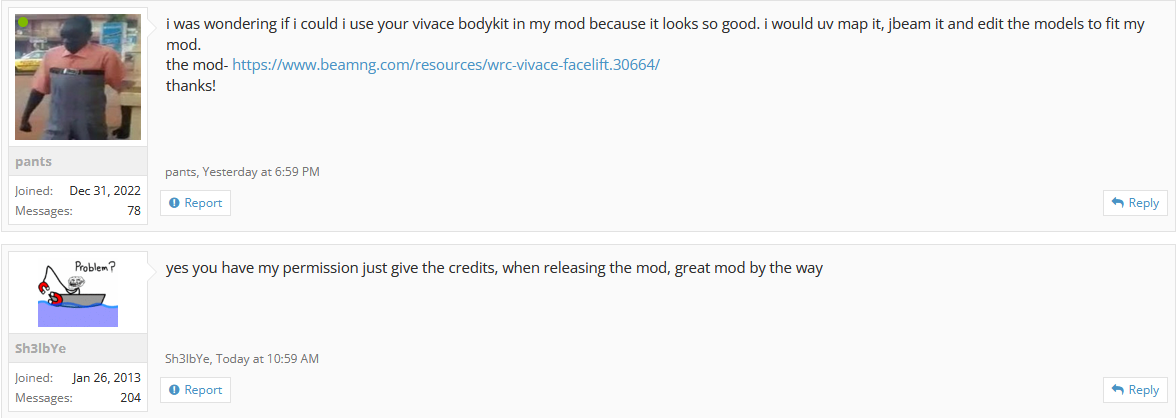Click the 'Today at 10:59 AM' timestamp
Viewport: 1176px width, 418px height.
[268, 359]
